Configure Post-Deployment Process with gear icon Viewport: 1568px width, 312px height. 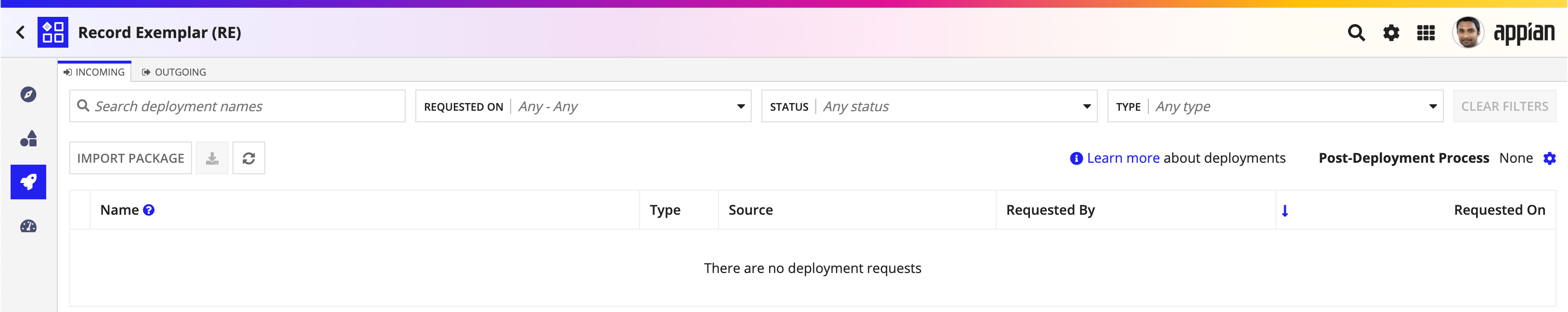point(1549,158)
